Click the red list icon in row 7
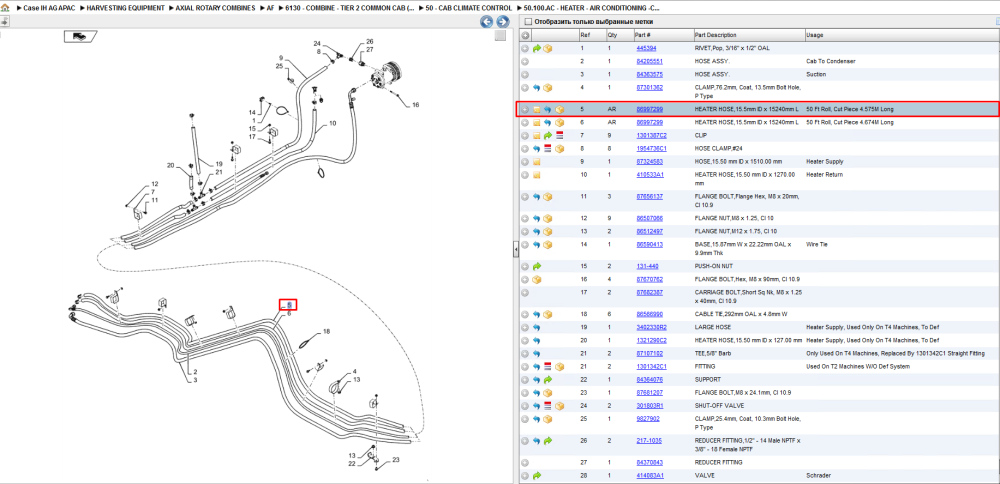1000x484 pixels. pos(560,136)
